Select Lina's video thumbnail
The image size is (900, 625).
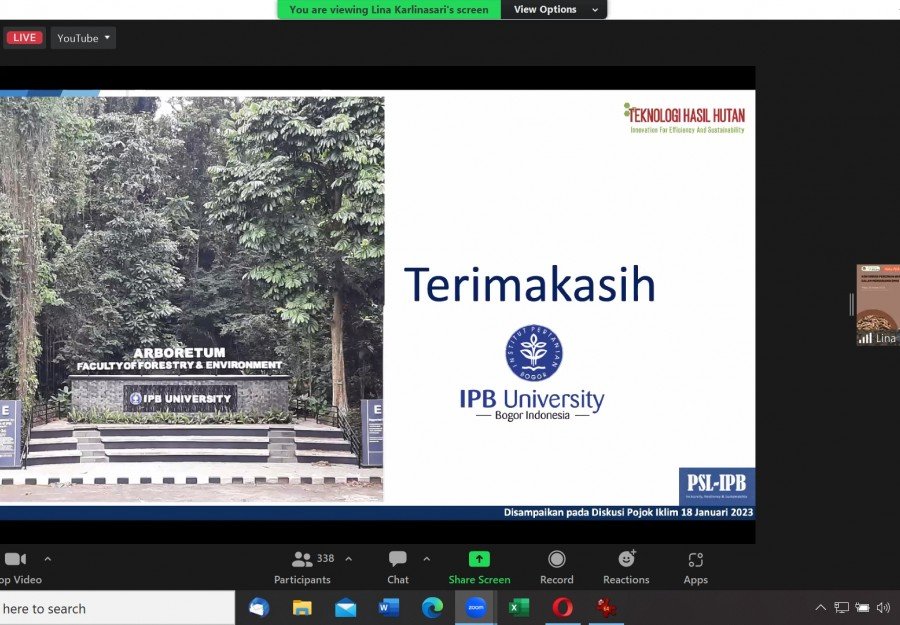[878, 305]
